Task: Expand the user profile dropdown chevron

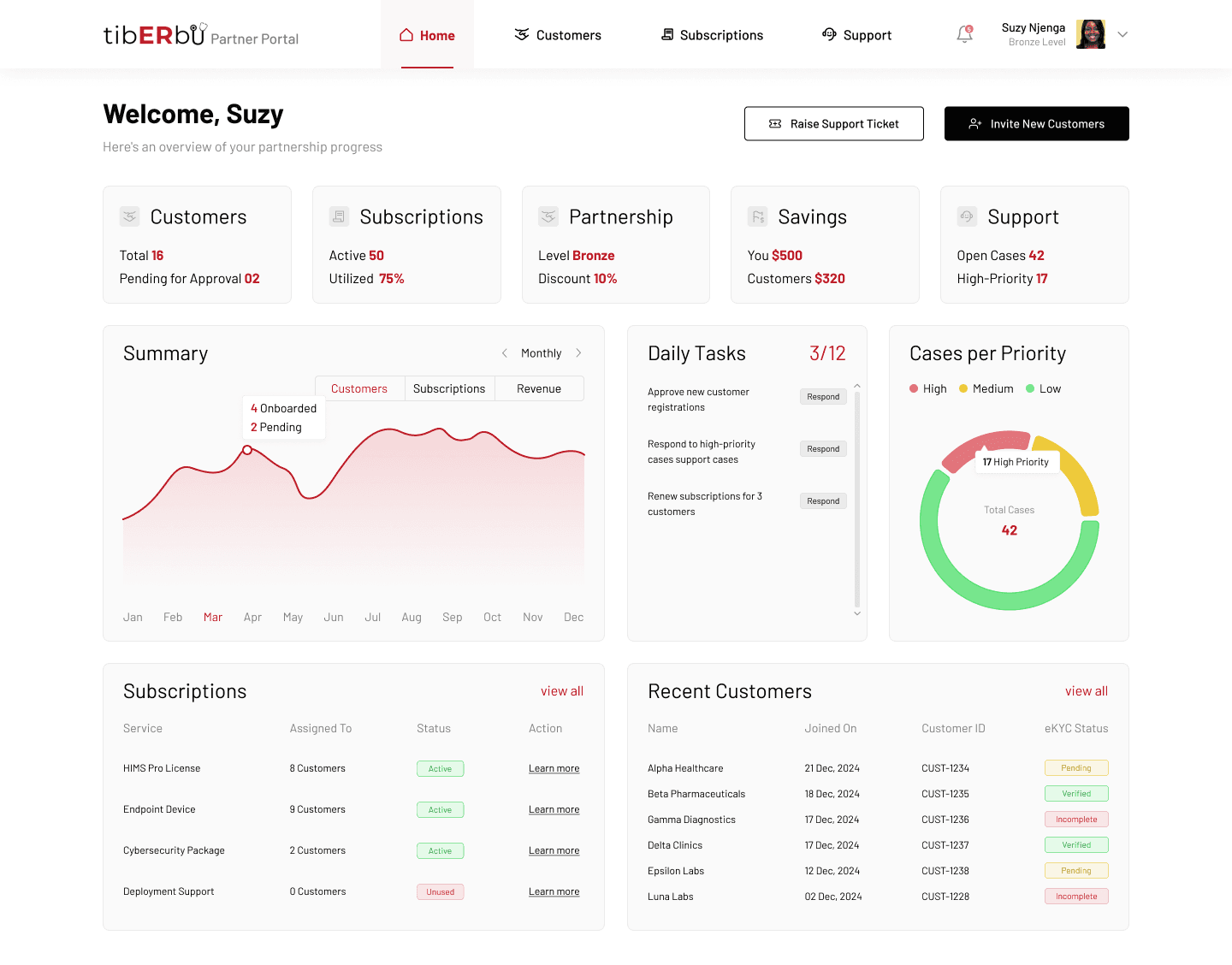Action: pos(1122,35)
